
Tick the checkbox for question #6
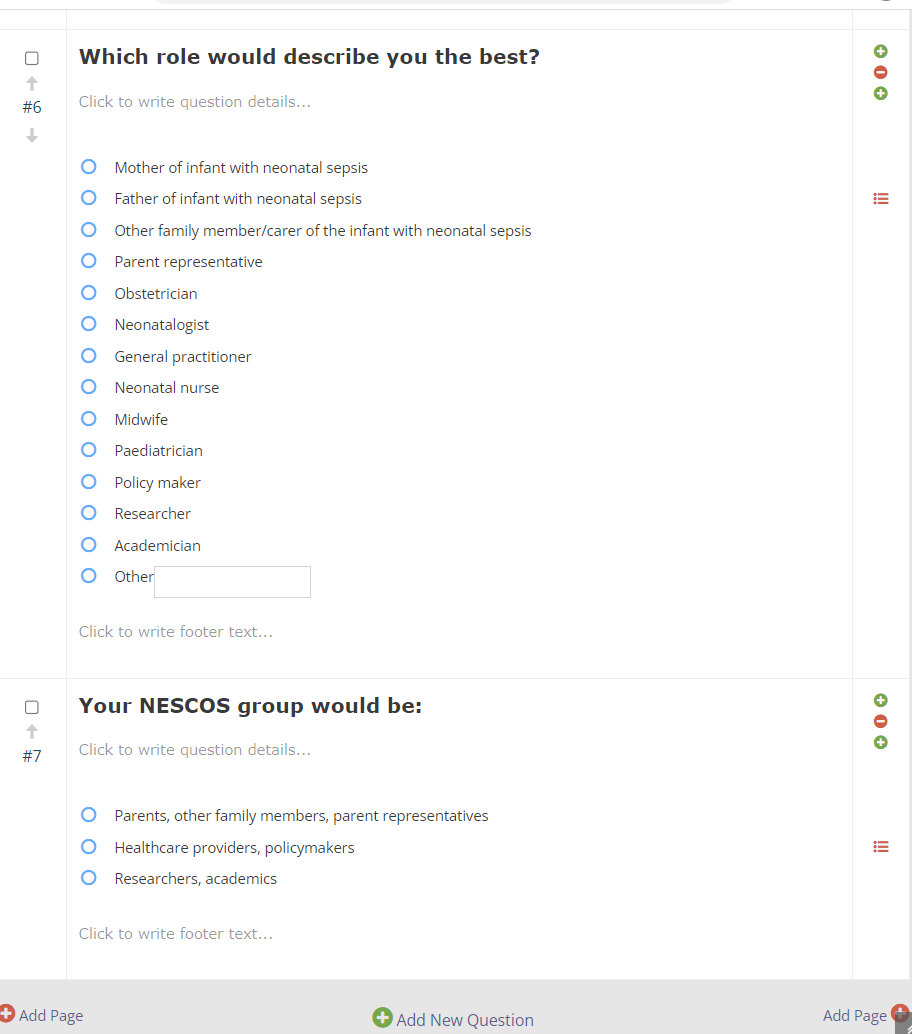[32, 59]
